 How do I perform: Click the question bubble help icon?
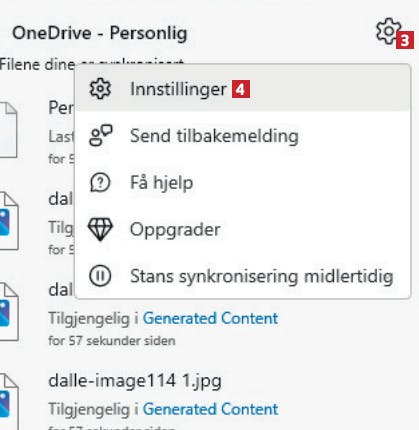(x=100, y=182)
